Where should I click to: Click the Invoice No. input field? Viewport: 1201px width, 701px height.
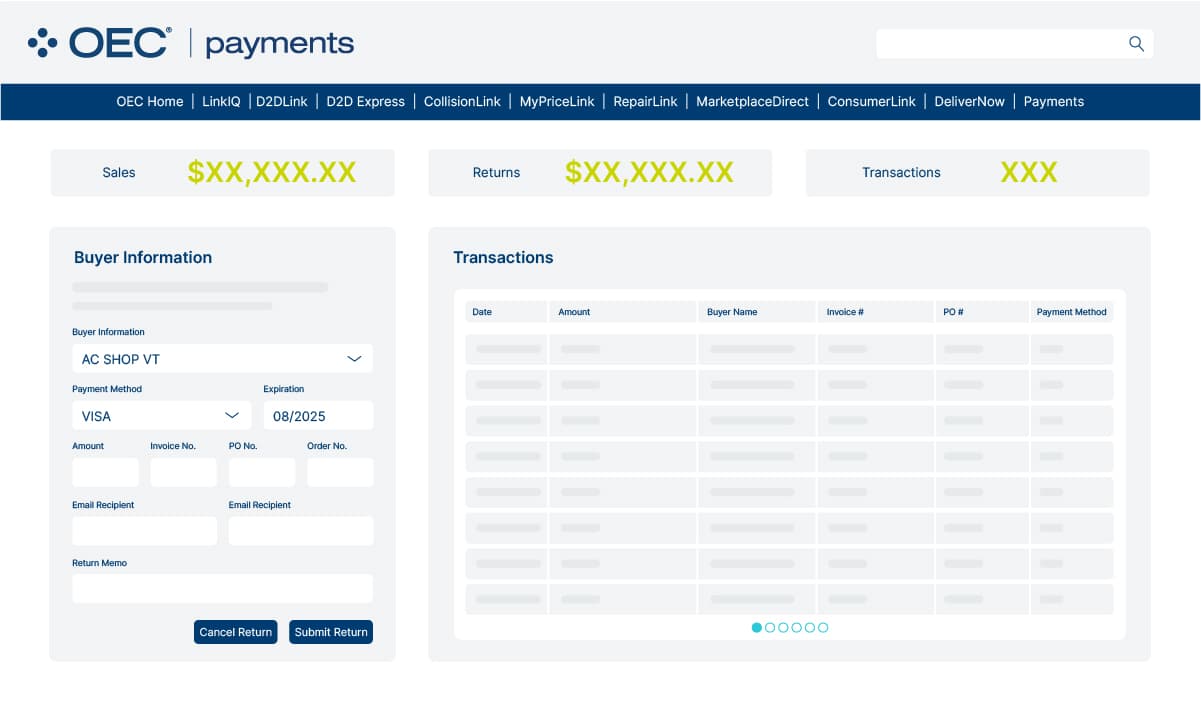183,473
